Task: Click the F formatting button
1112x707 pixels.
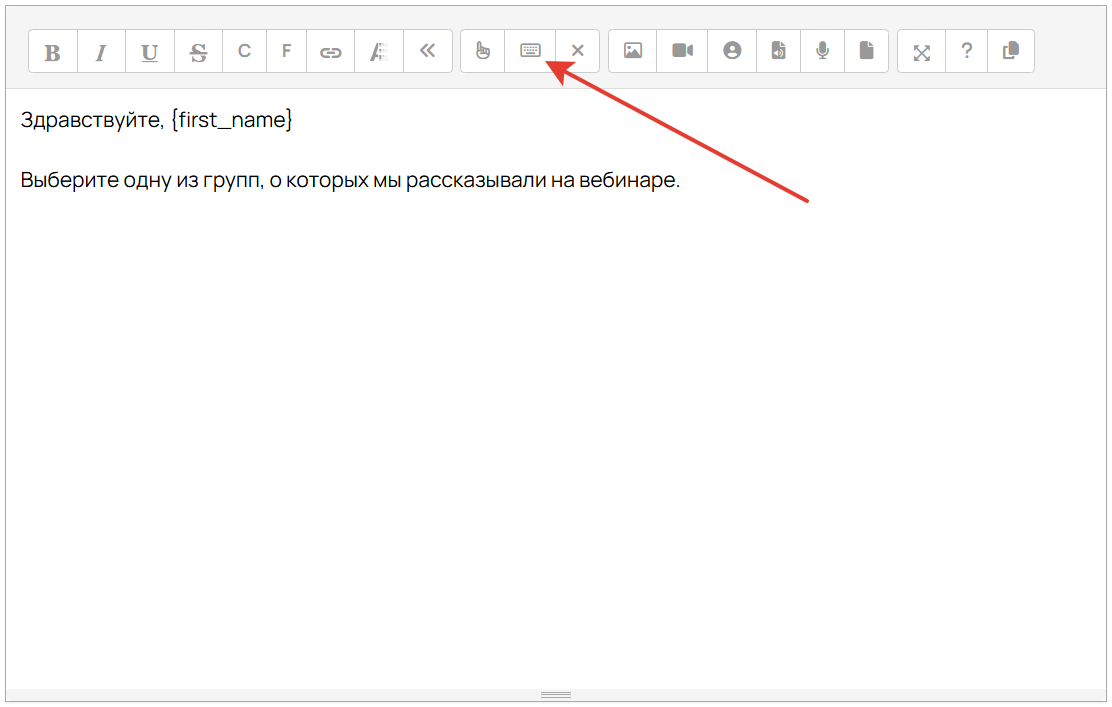Action: point(287,51)
